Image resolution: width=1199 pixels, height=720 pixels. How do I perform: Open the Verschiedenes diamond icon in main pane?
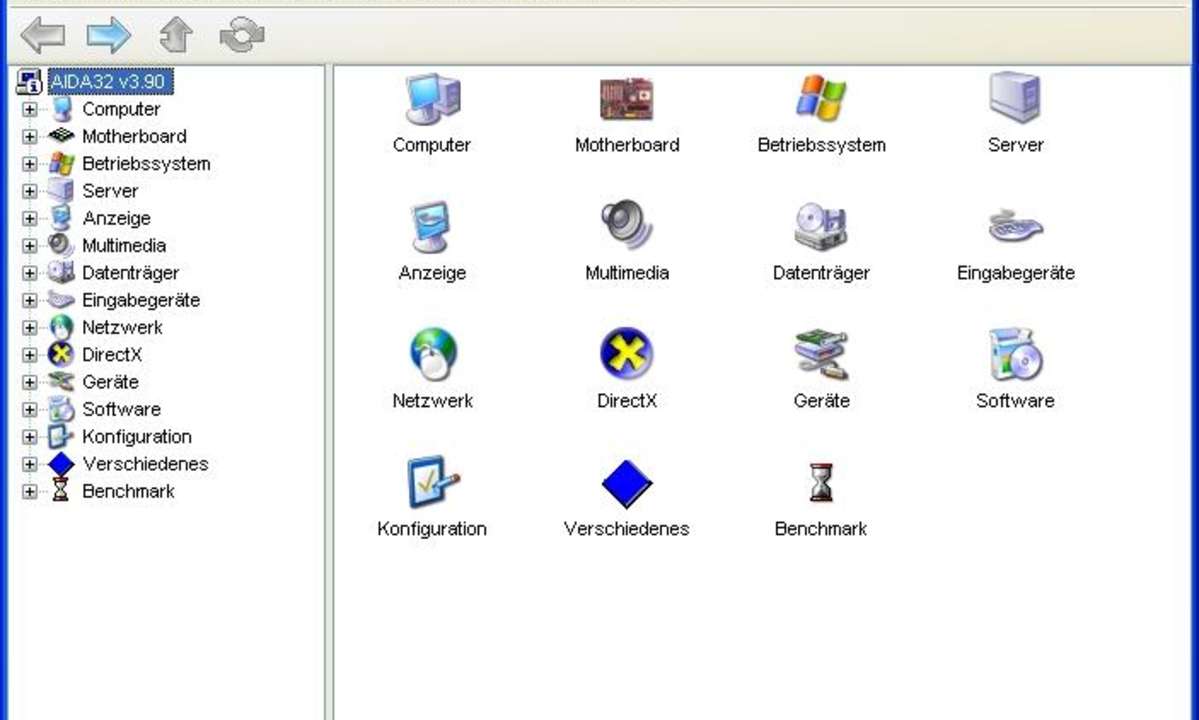coord(626,483)
